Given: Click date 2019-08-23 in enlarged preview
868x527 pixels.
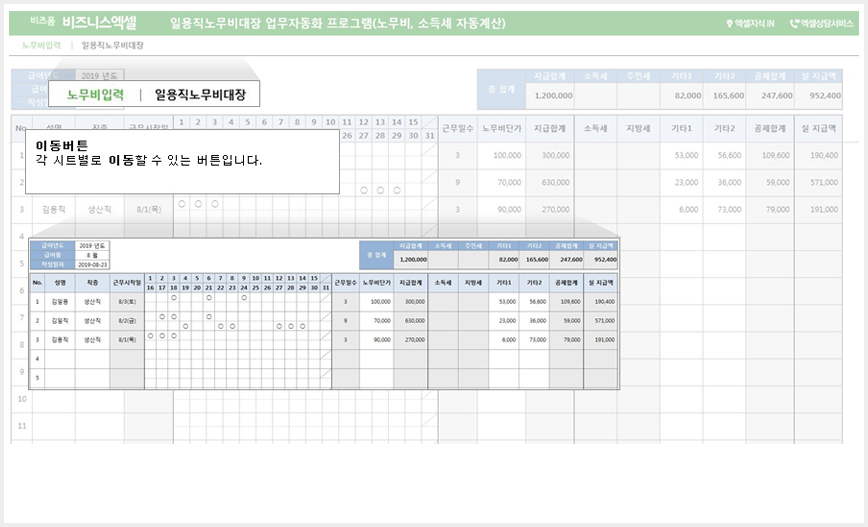Looking at the screenshot, I should tap(92, 265).
